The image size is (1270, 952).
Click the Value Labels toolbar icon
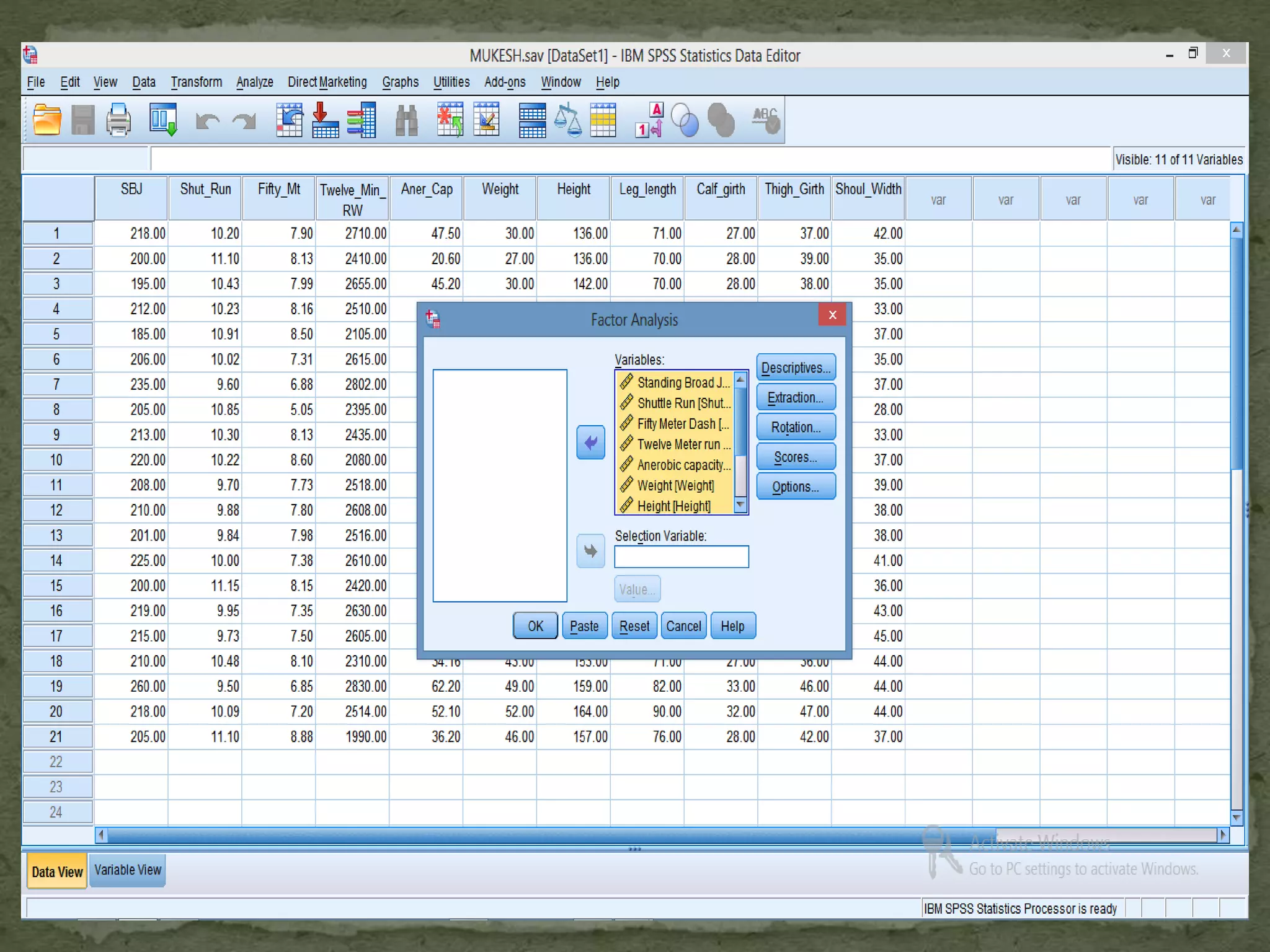[649, 120]
